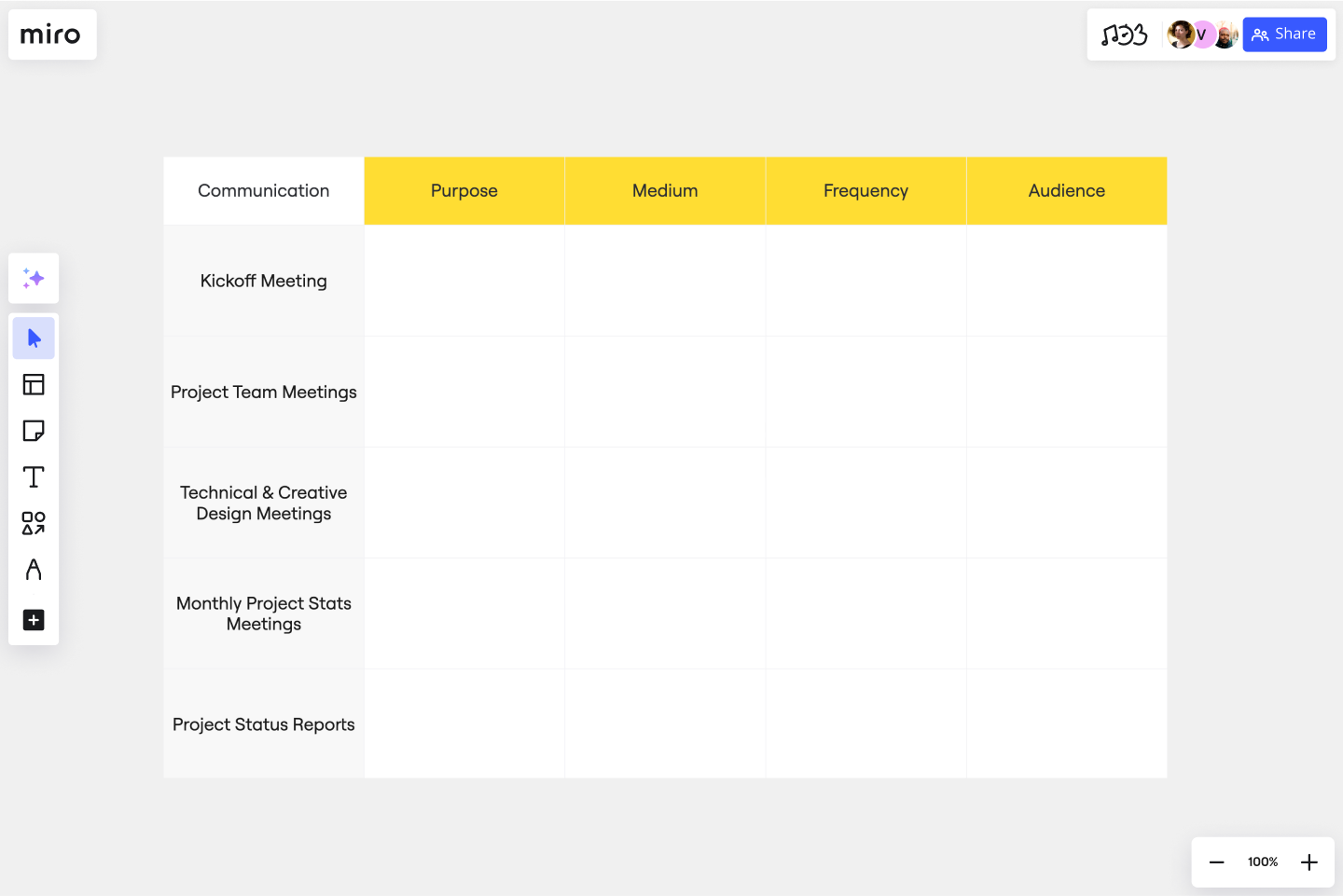
Task: Select the Text tool
Action: click(x=34, y=476)
